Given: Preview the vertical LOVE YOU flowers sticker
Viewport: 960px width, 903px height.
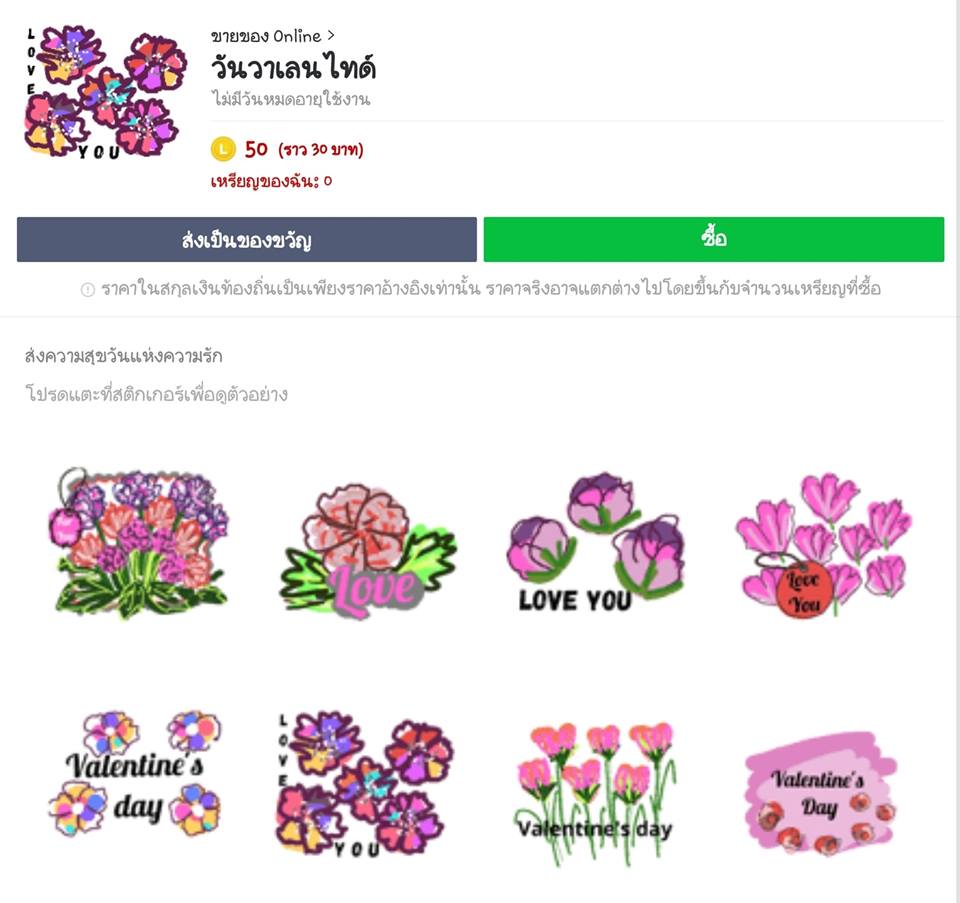Looking at the screenshot, I should click(365, 784).
